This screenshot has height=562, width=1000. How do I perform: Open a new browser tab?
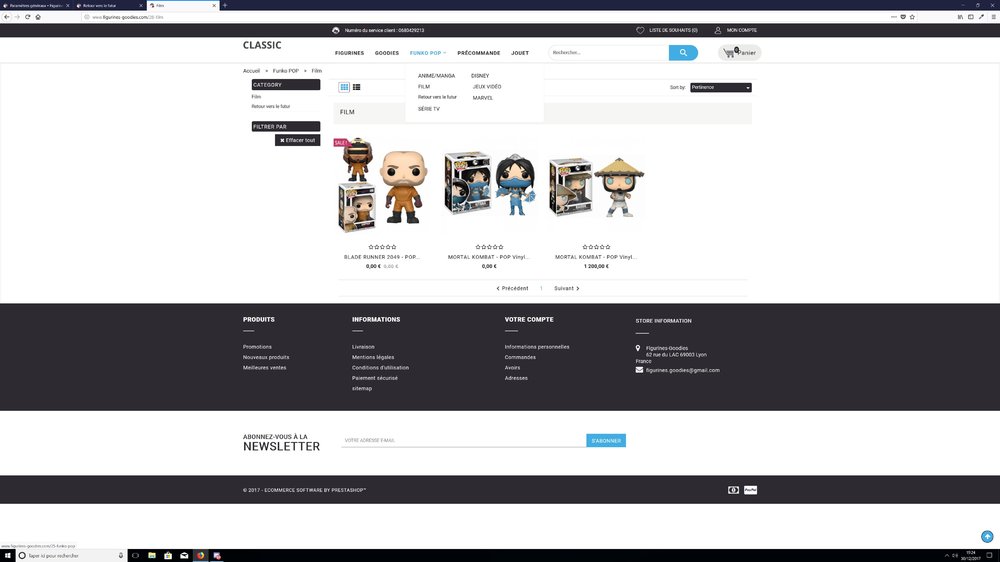pyautogui.click(x=224, y=5)
